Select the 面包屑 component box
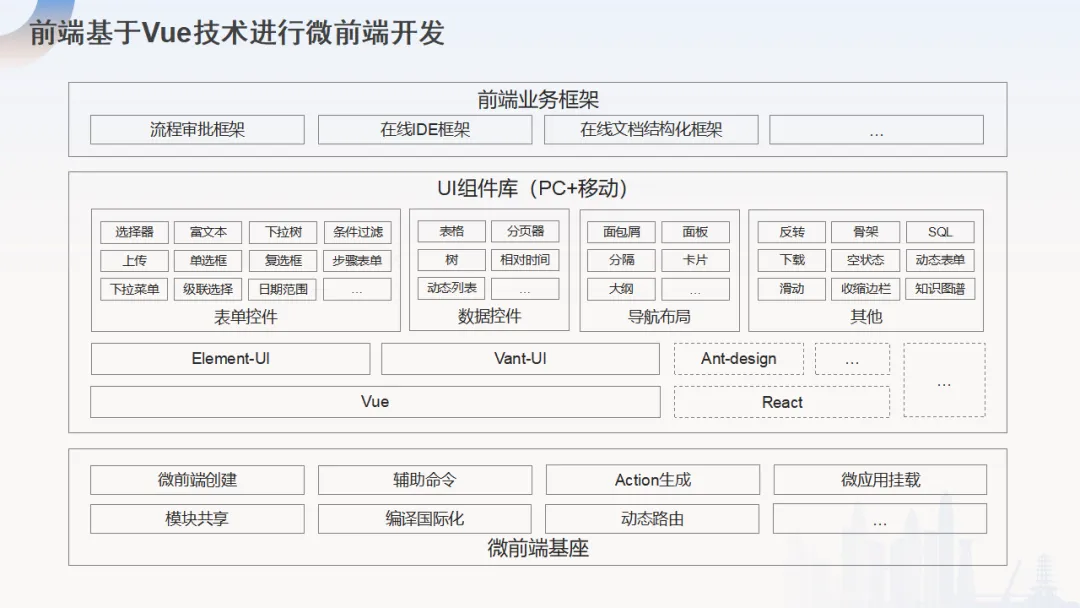The height and width of the screenshot is (608, 1080). 621,232
